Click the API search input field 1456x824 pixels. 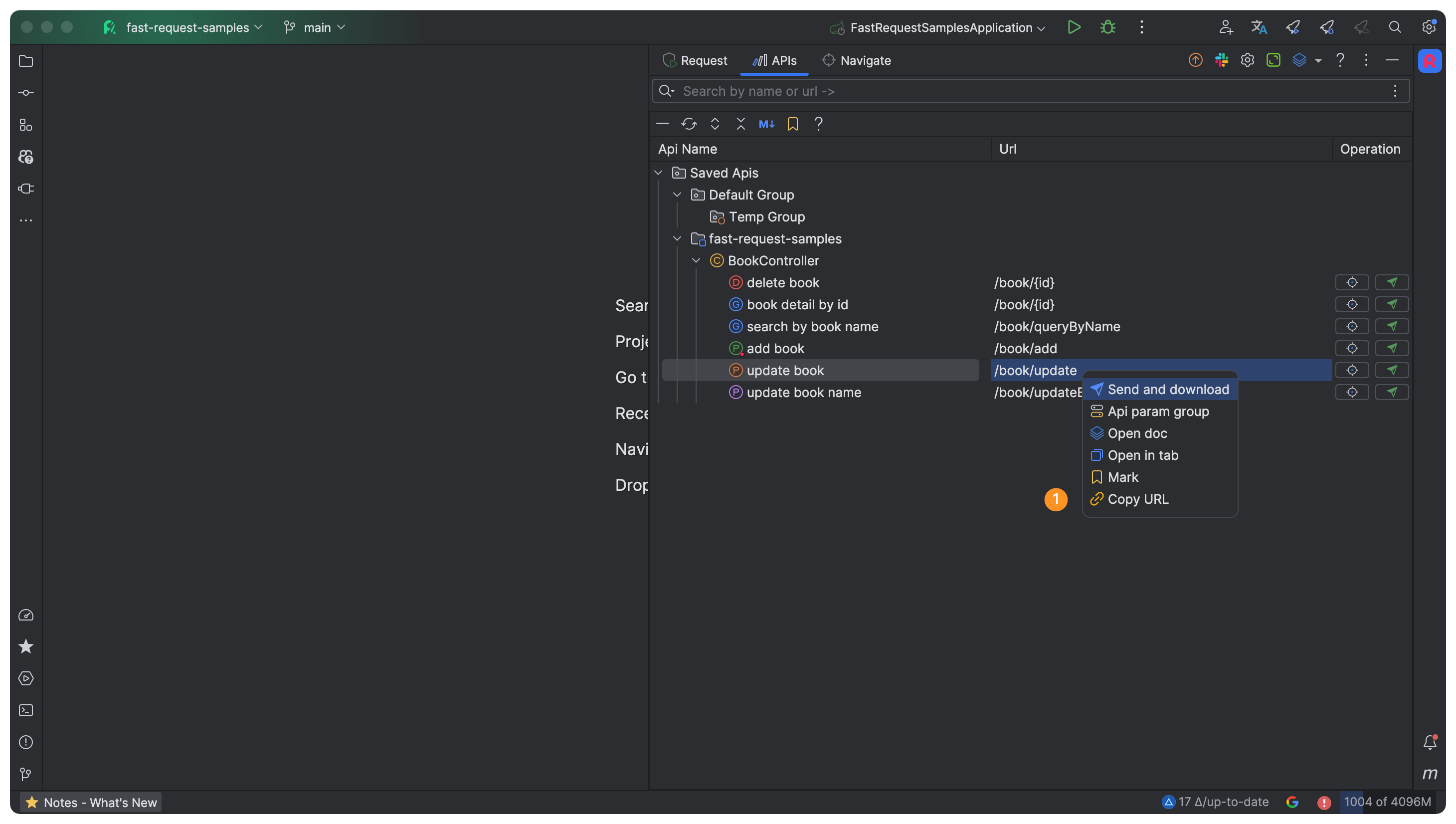click(1018, 91)
